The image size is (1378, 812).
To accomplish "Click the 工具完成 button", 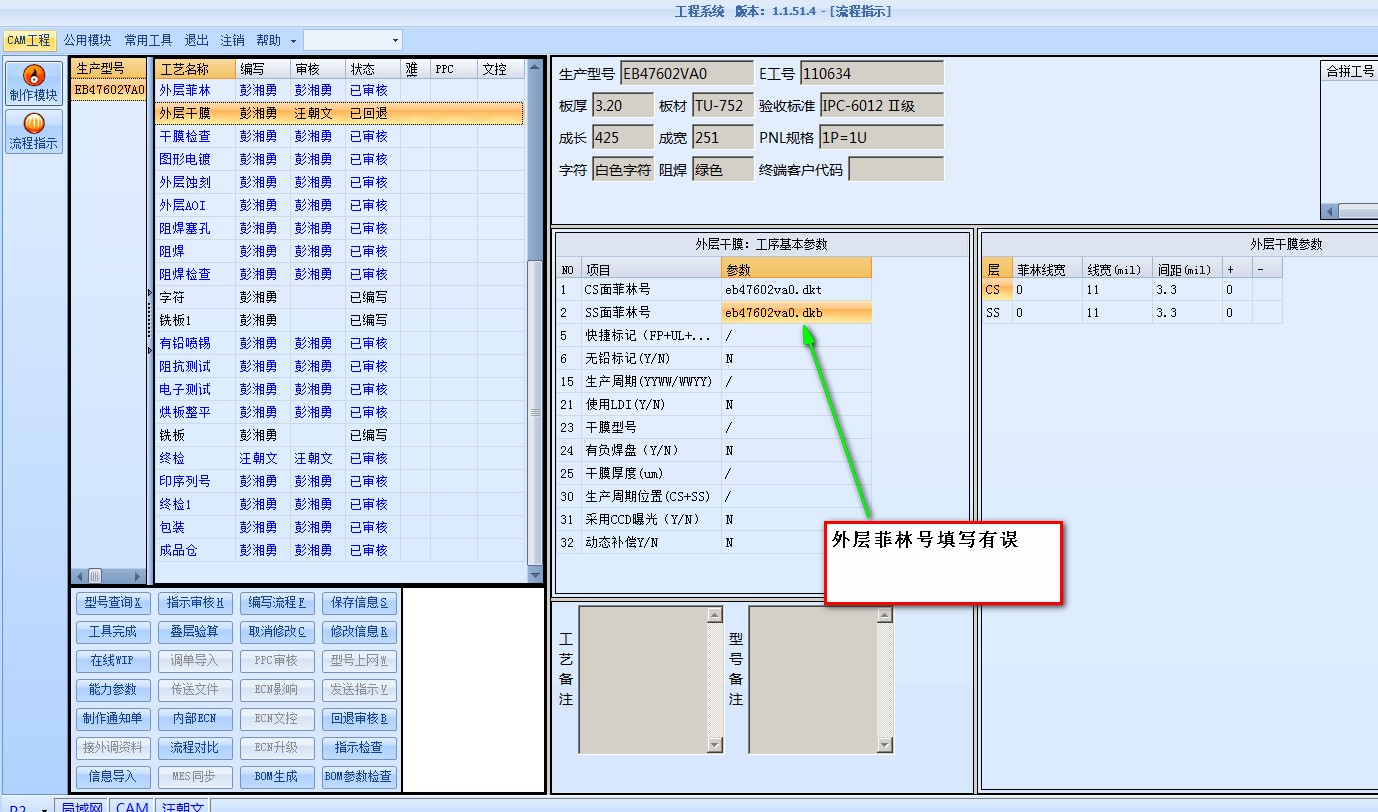I will click(x=113, y=632).
